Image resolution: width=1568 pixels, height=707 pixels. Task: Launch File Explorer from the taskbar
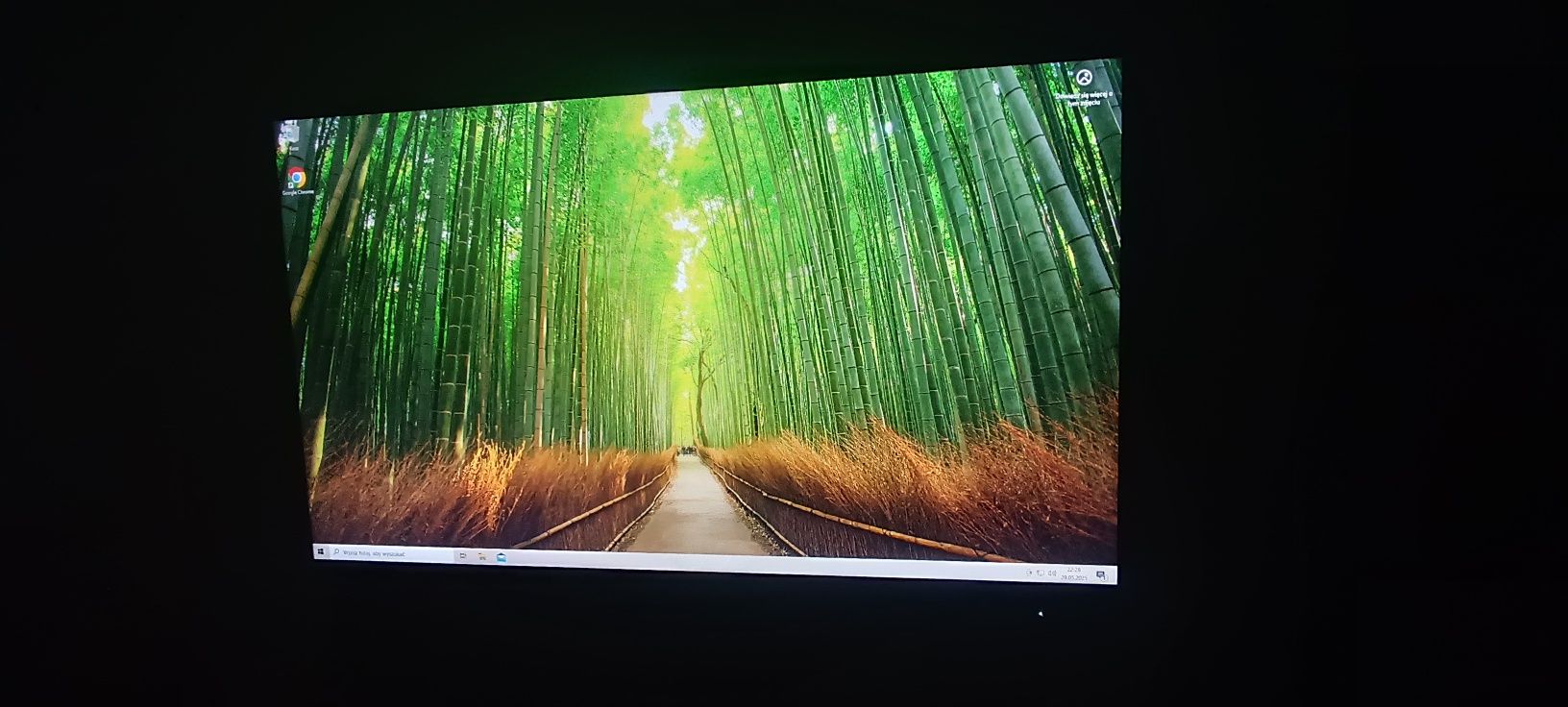click(481, 556)
